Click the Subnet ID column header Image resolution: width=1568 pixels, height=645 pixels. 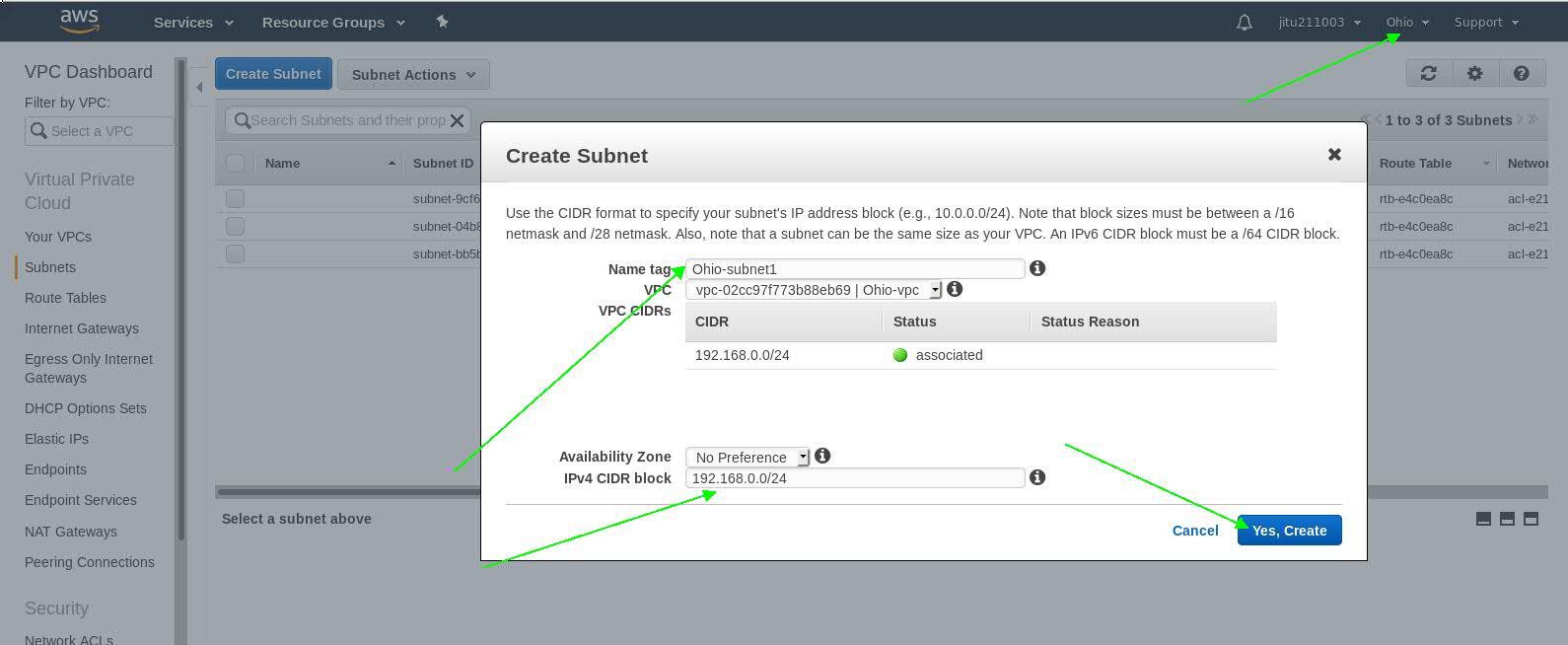coord(443,164)
